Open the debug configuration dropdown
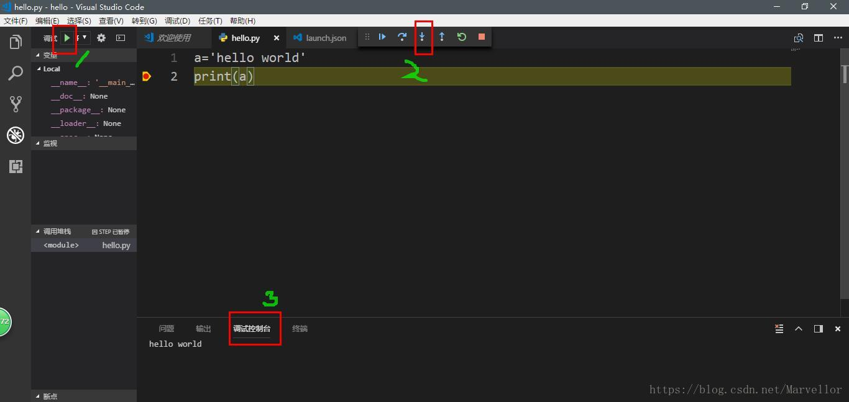The image size is (849, 402). tap(84, 38)
